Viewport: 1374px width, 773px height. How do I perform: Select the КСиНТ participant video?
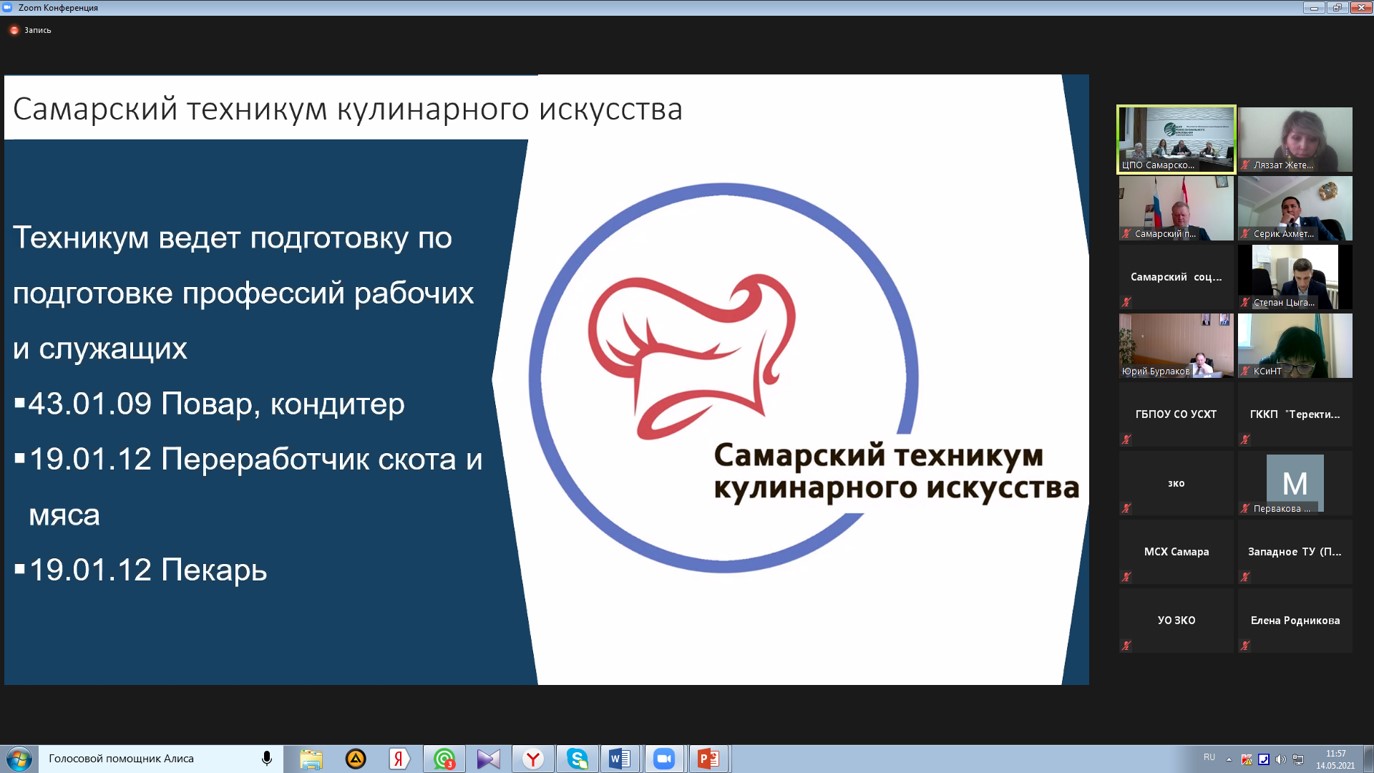1295,346
